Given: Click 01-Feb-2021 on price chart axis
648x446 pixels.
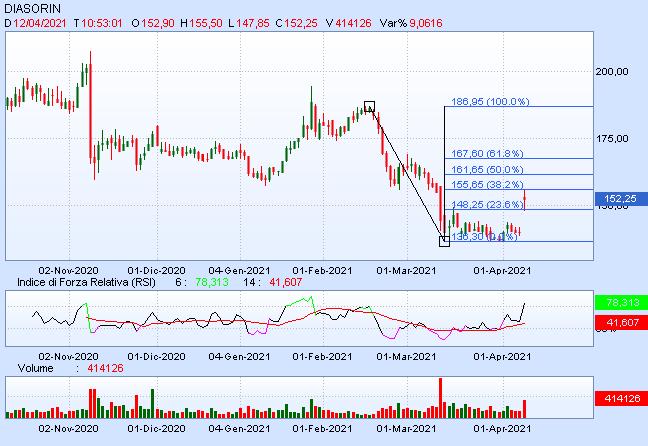Looking at the screenshot, I should tap(322, 271).
